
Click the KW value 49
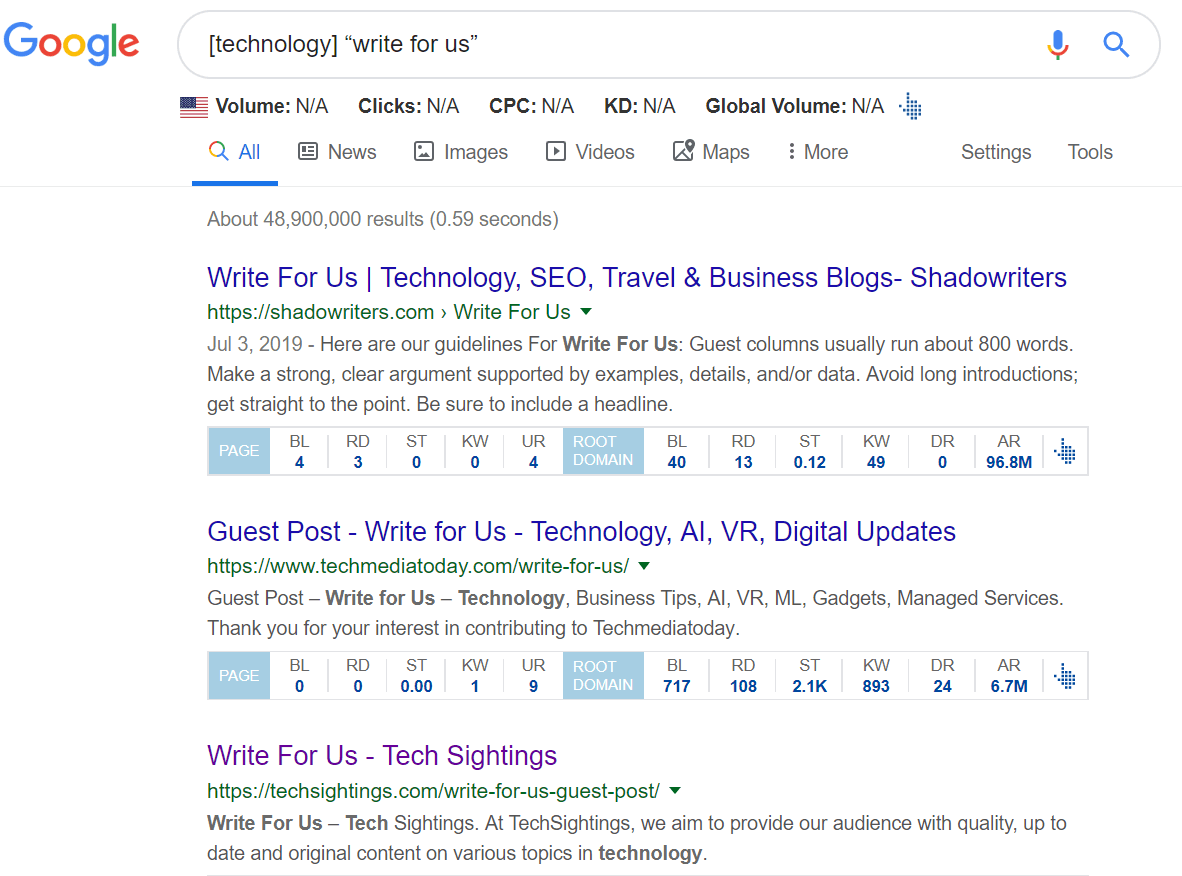tap(876, 462)
